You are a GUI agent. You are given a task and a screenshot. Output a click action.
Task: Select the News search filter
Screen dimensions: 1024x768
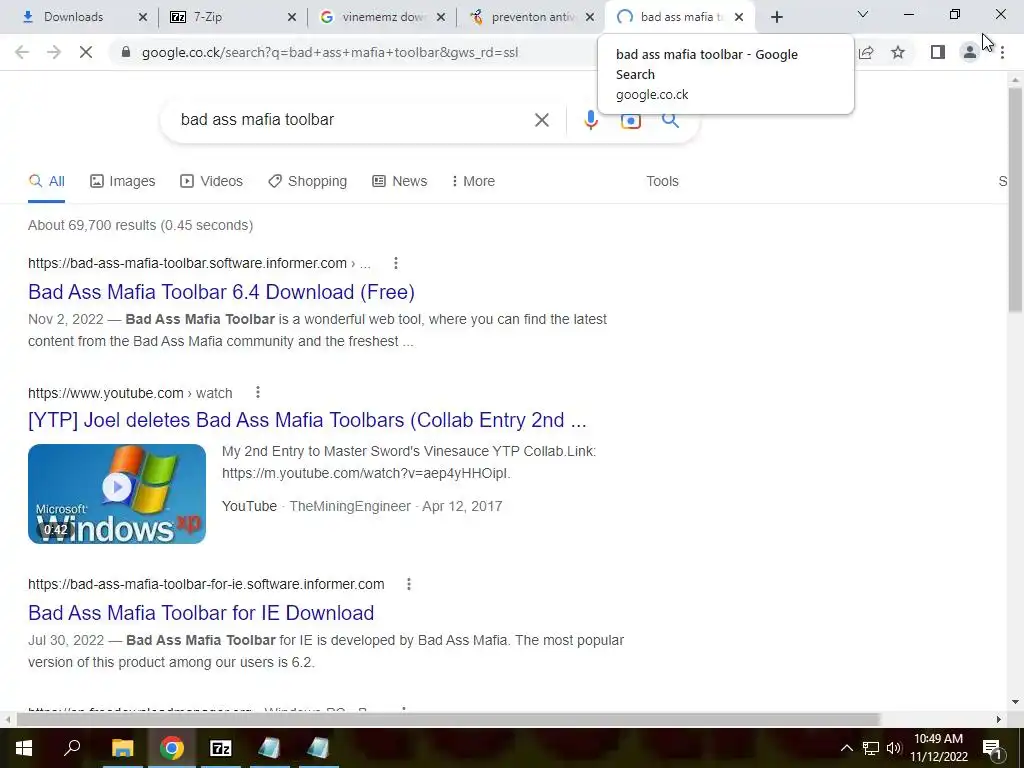pos(400,182)
